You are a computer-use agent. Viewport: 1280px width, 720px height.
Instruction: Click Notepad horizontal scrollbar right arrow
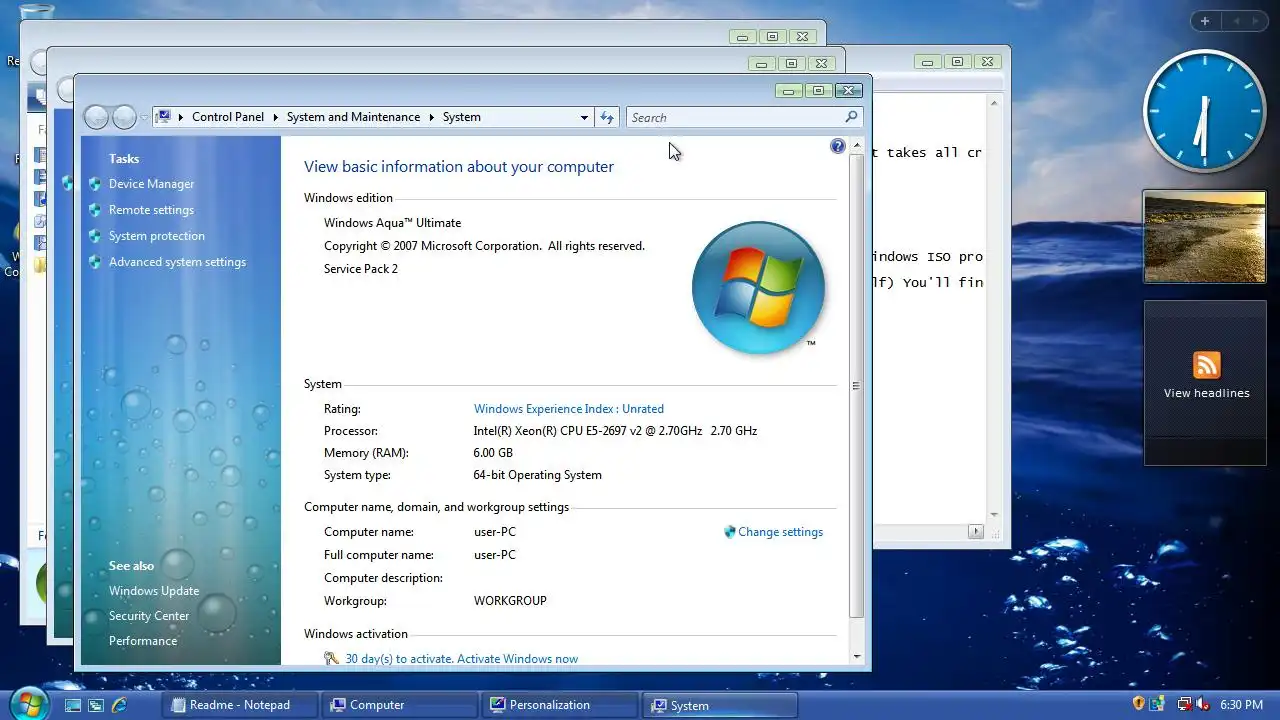point(976,532)
